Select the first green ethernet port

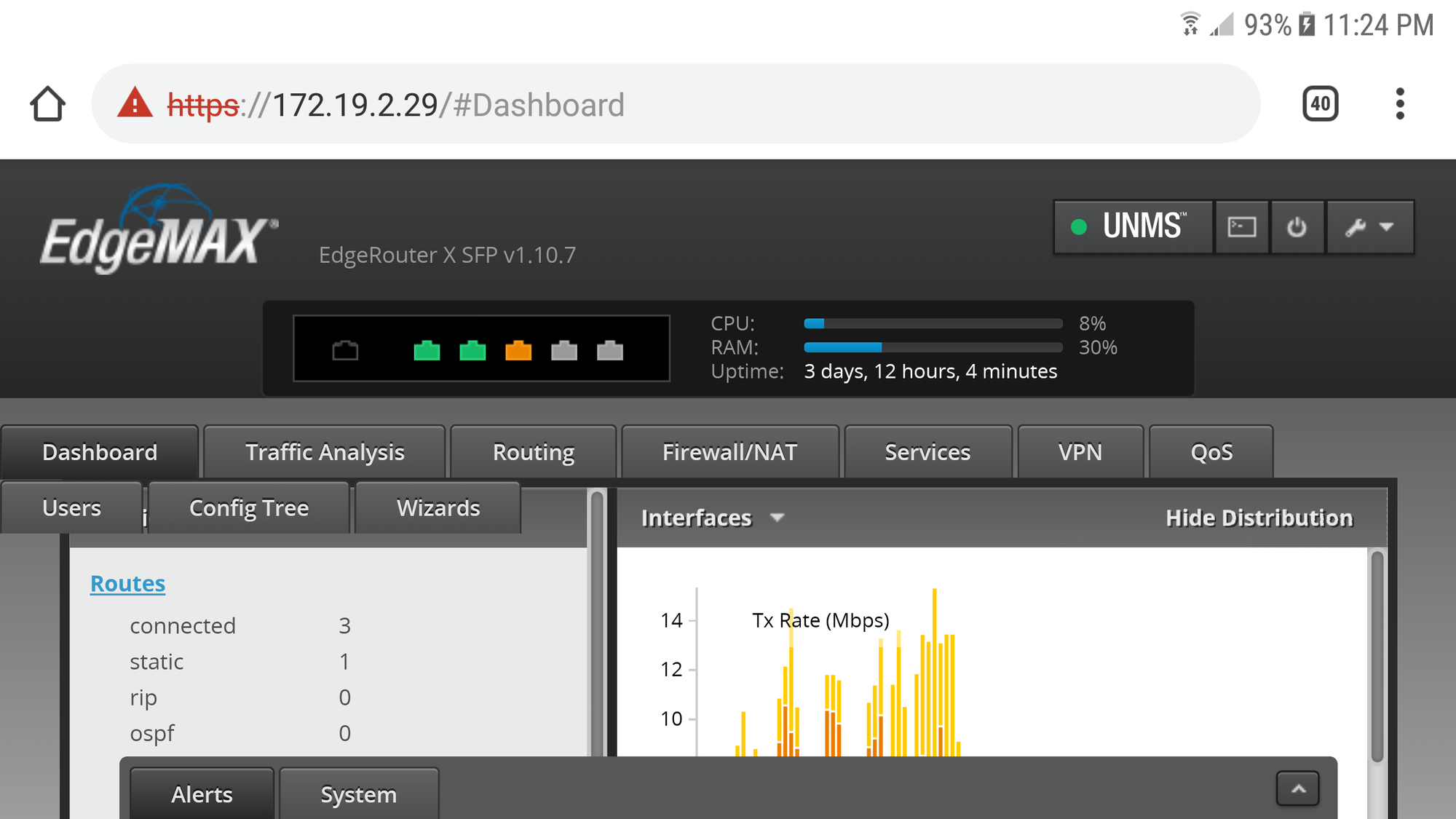click(x=427, y=351)
